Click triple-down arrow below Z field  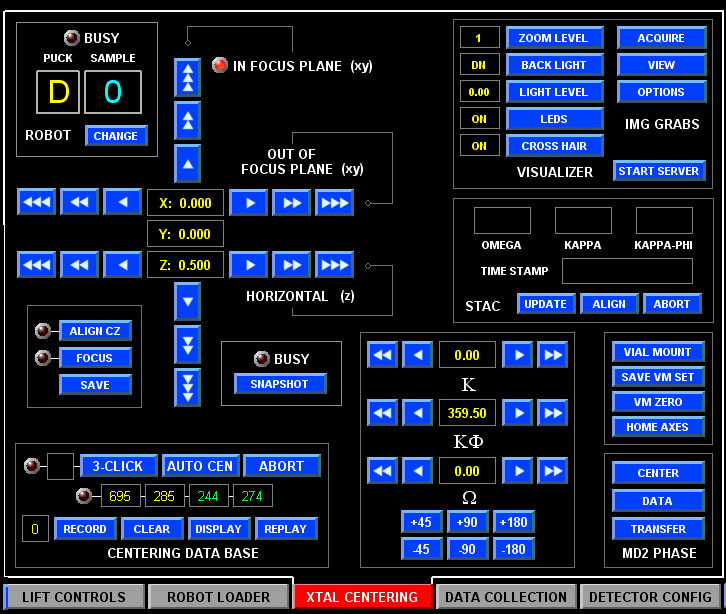pos(187,387)
